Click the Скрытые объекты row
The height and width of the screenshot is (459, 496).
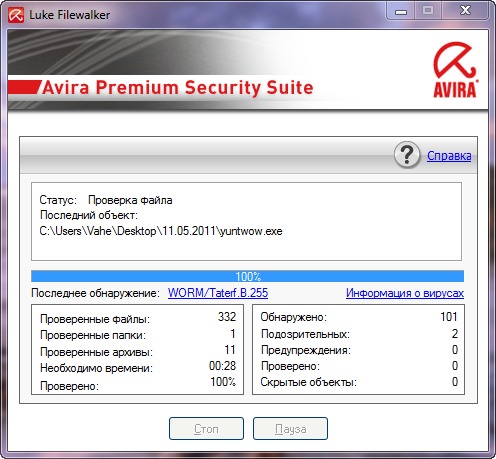pyautogui.click(x=359, y=382)
